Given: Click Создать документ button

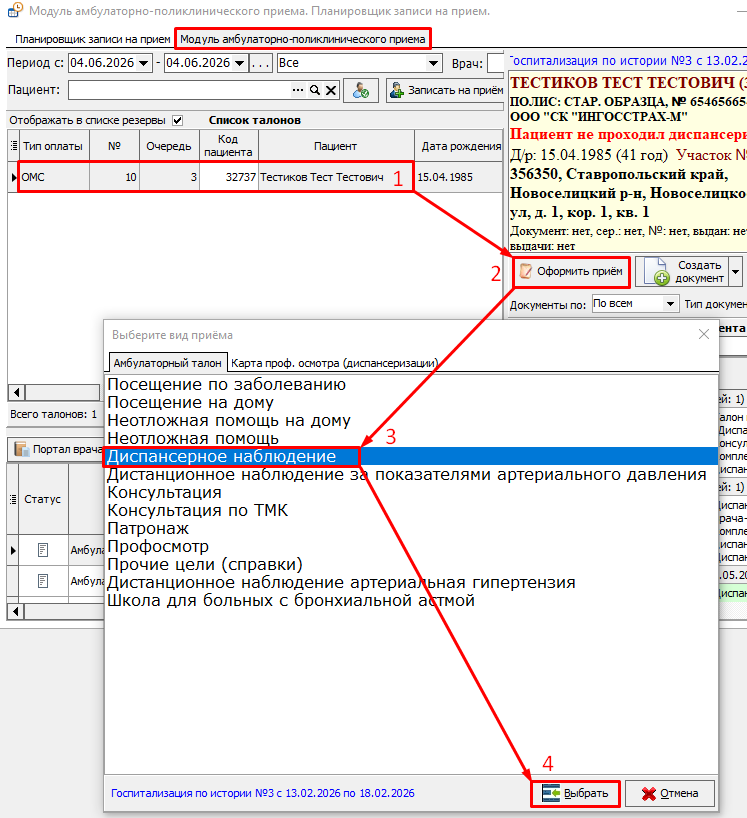Looking at the screenshot, I should tap(682, 272).
